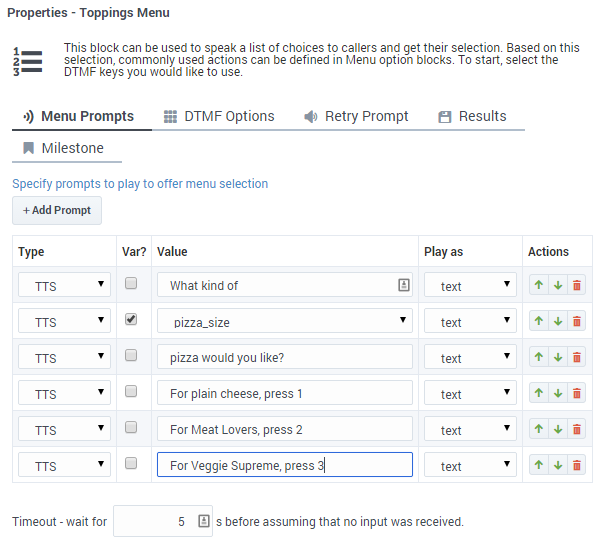
Task: Delete the 'For Meat Lovers, press 2' row
Action: 577,429
